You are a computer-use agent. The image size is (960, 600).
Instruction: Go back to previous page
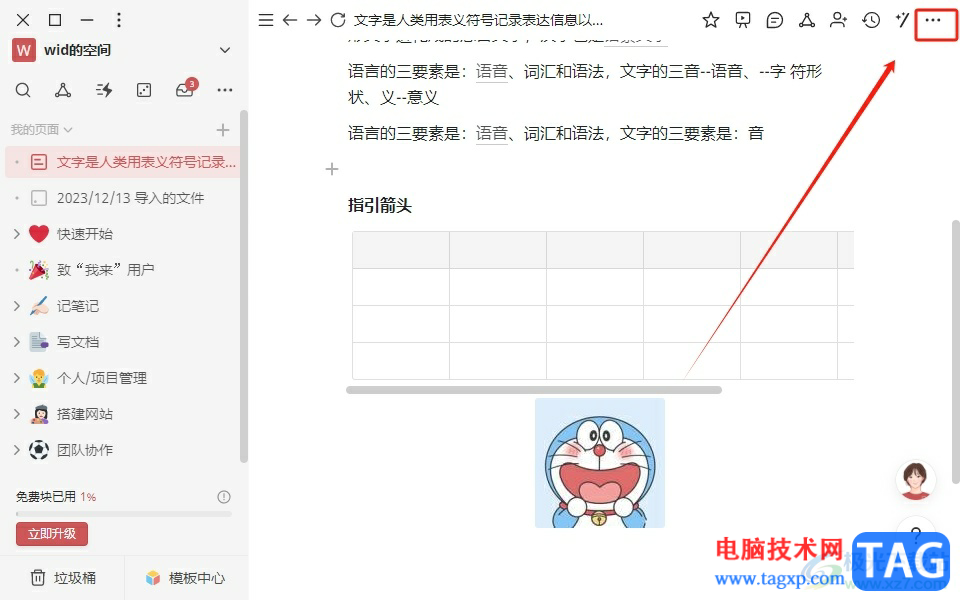point(290,20)
